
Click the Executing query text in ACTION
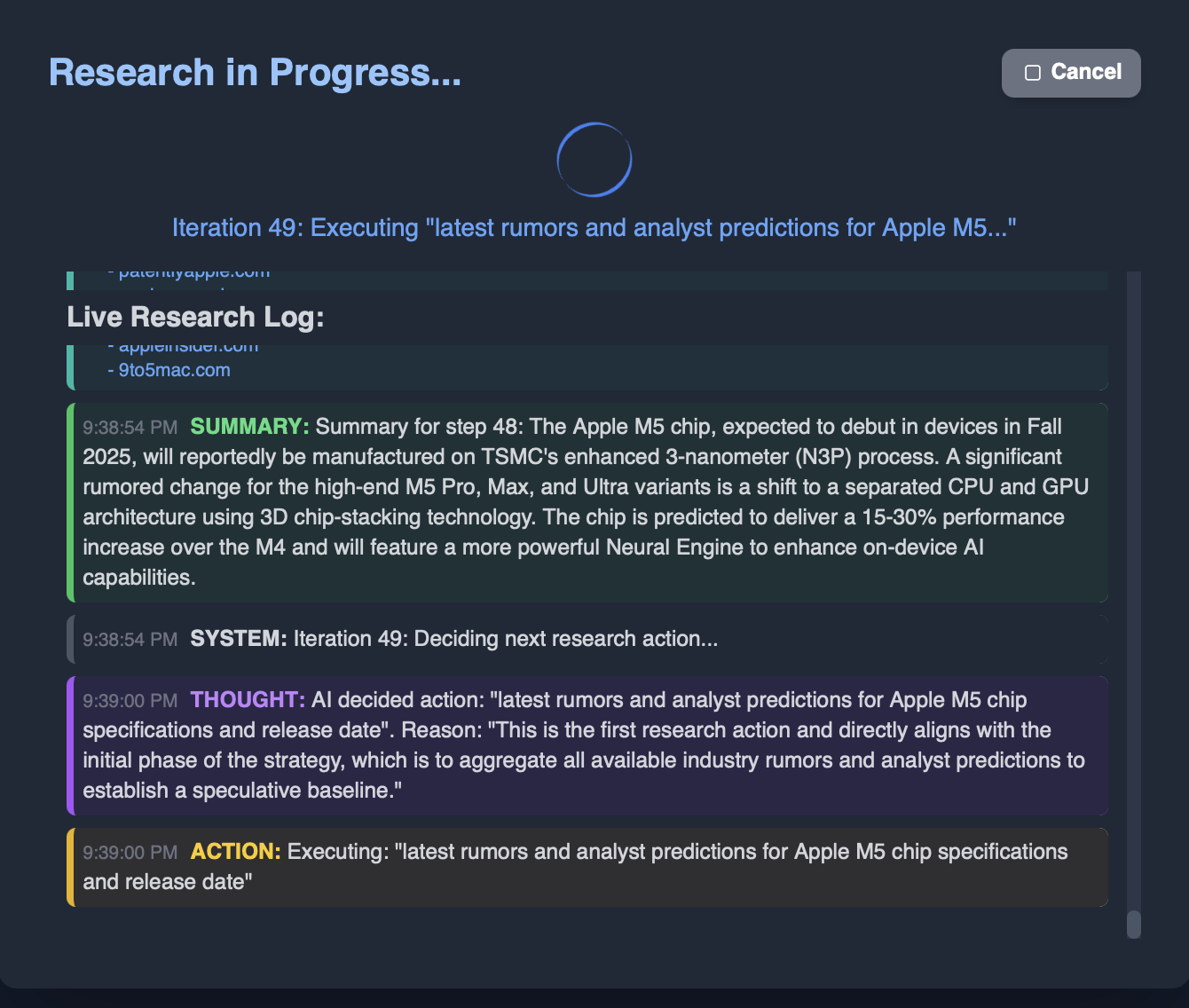pyautogui.click(x=575, y=867)
